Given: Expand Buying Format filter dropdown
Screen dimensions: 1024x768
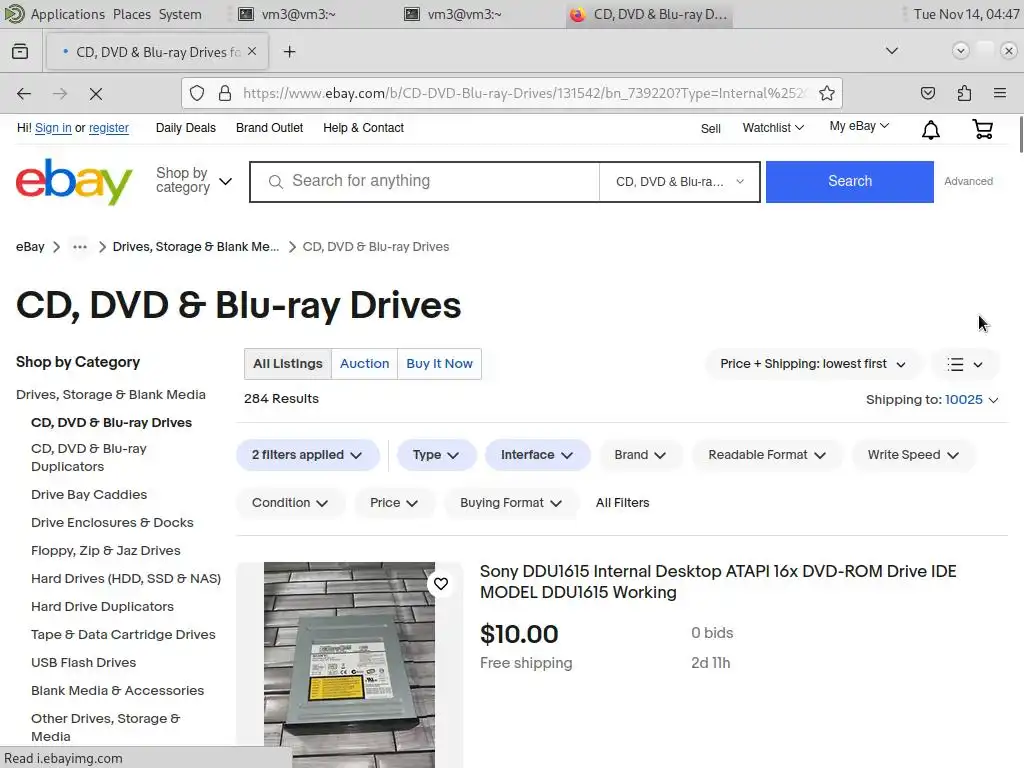Looking at the screenshot, I should pyautogui.click(x=511, y=503).
